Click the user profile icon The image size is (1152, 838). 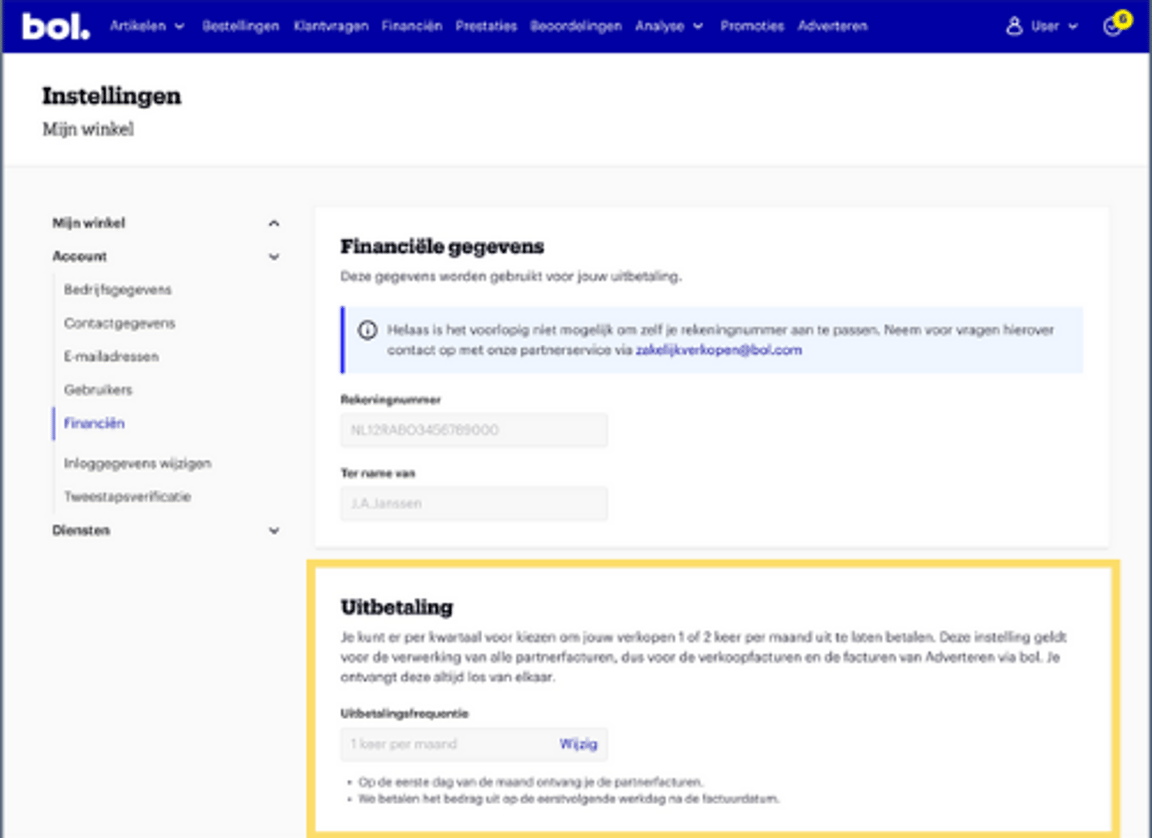[x=1014, y=27]
